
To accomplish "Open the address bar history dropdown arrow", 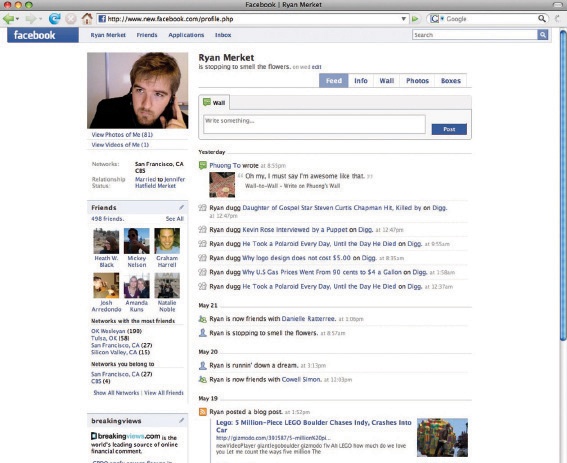I will 404,19.
